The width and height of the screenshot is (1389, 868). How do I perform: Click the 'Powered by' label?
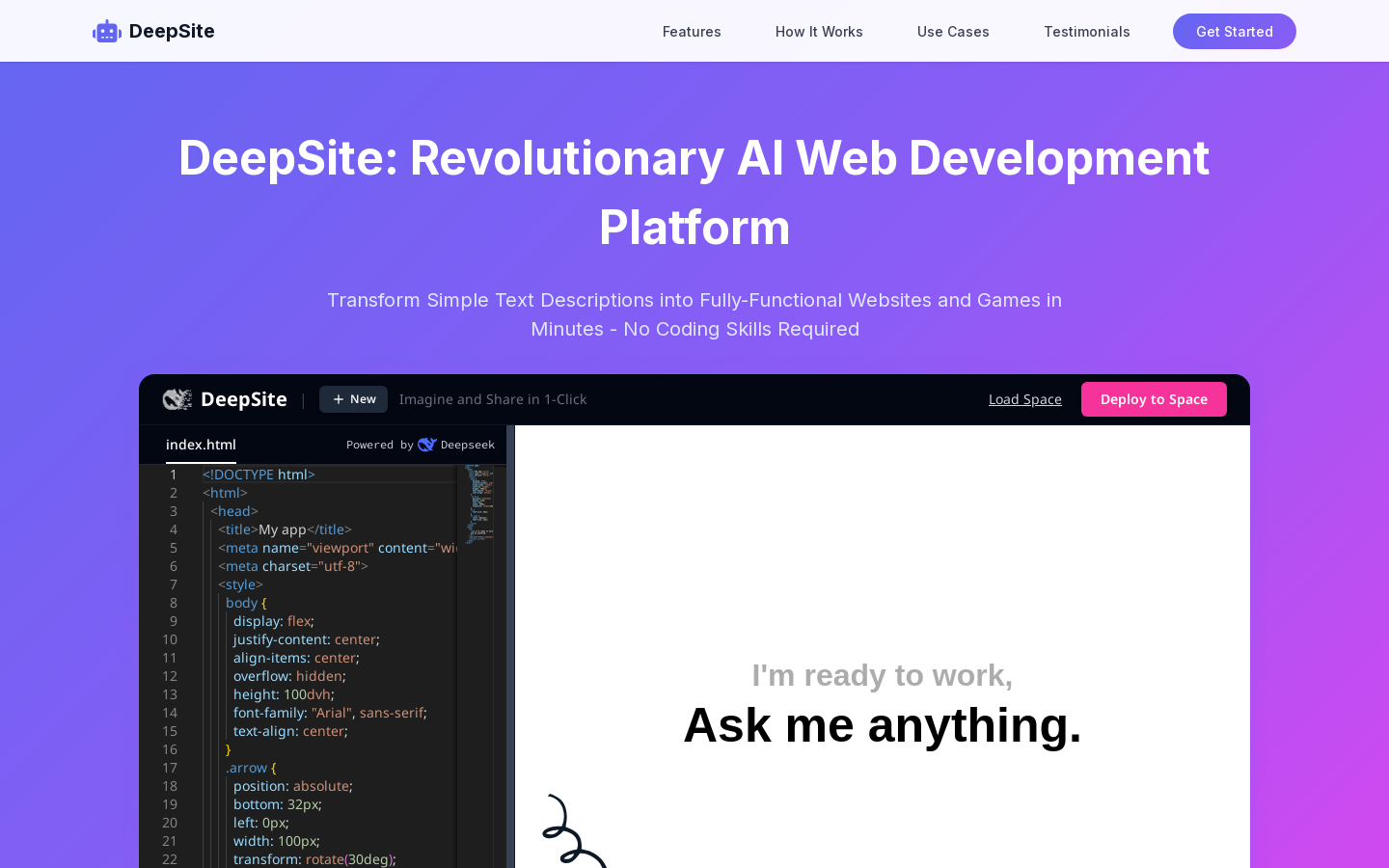(380, 445)
